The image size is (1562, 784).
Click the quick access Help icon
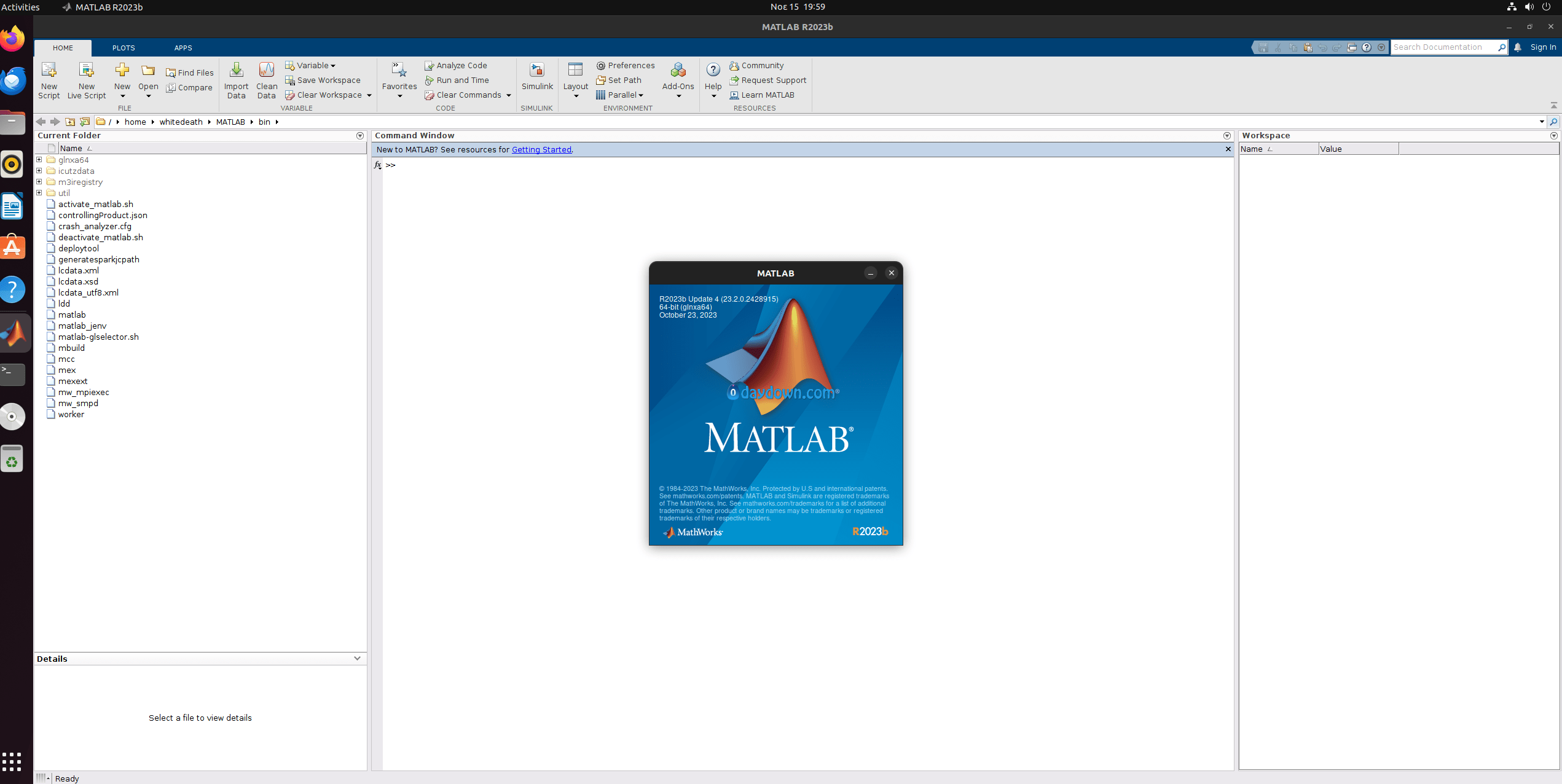[1367, 47]
